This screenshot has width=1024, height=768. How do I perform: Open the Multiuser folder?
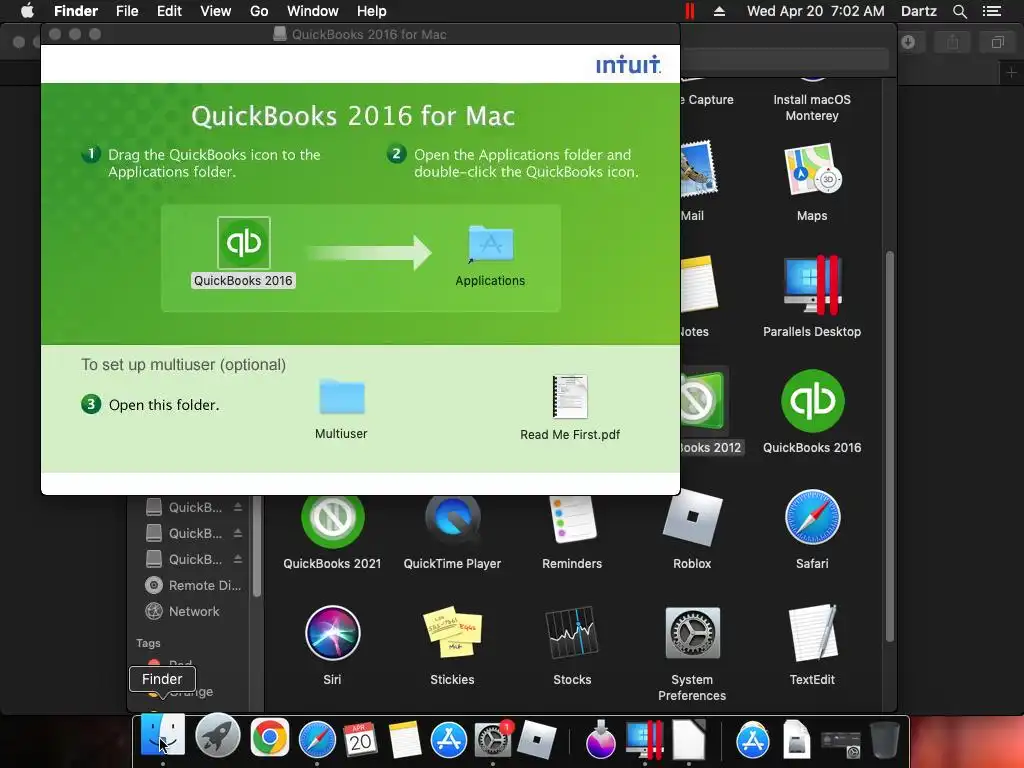click(x=342, y=396)
